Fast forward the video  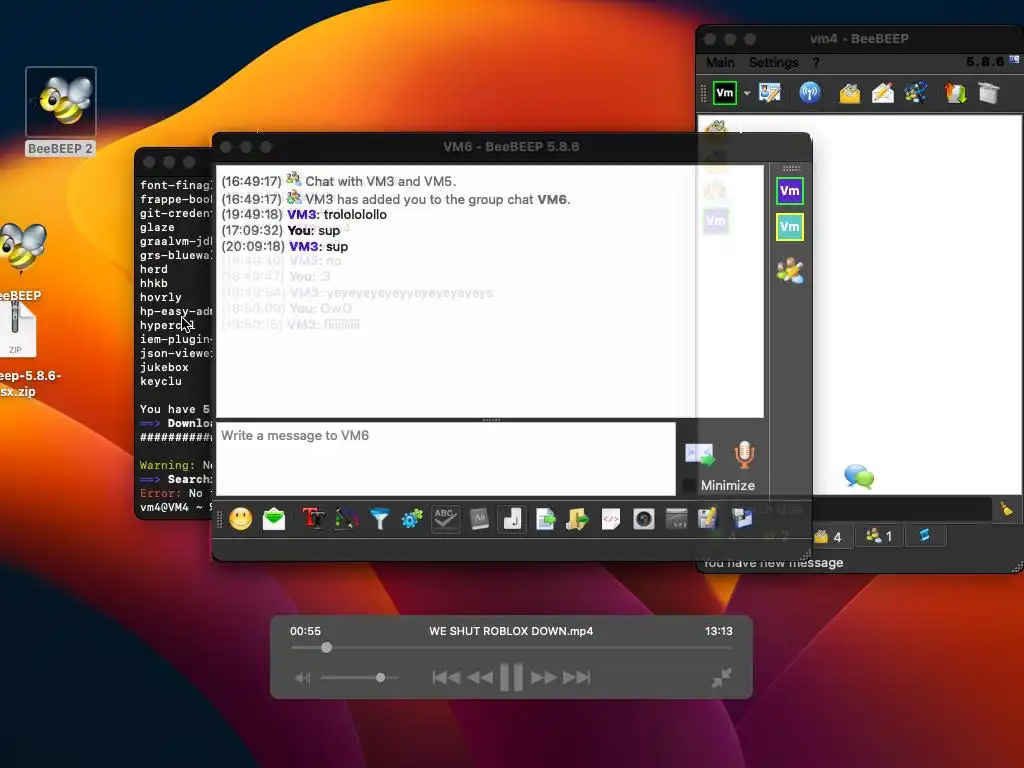(x=543, y=678)
